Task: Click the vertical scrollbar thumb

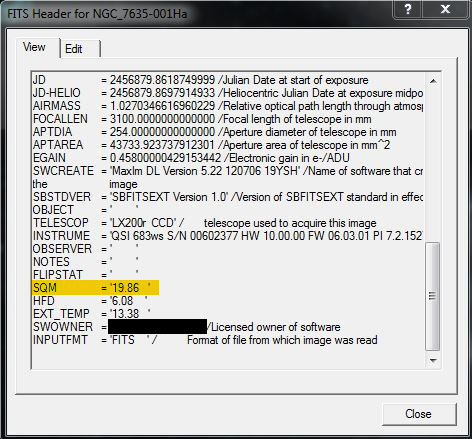Action: [x=433, y=296]
